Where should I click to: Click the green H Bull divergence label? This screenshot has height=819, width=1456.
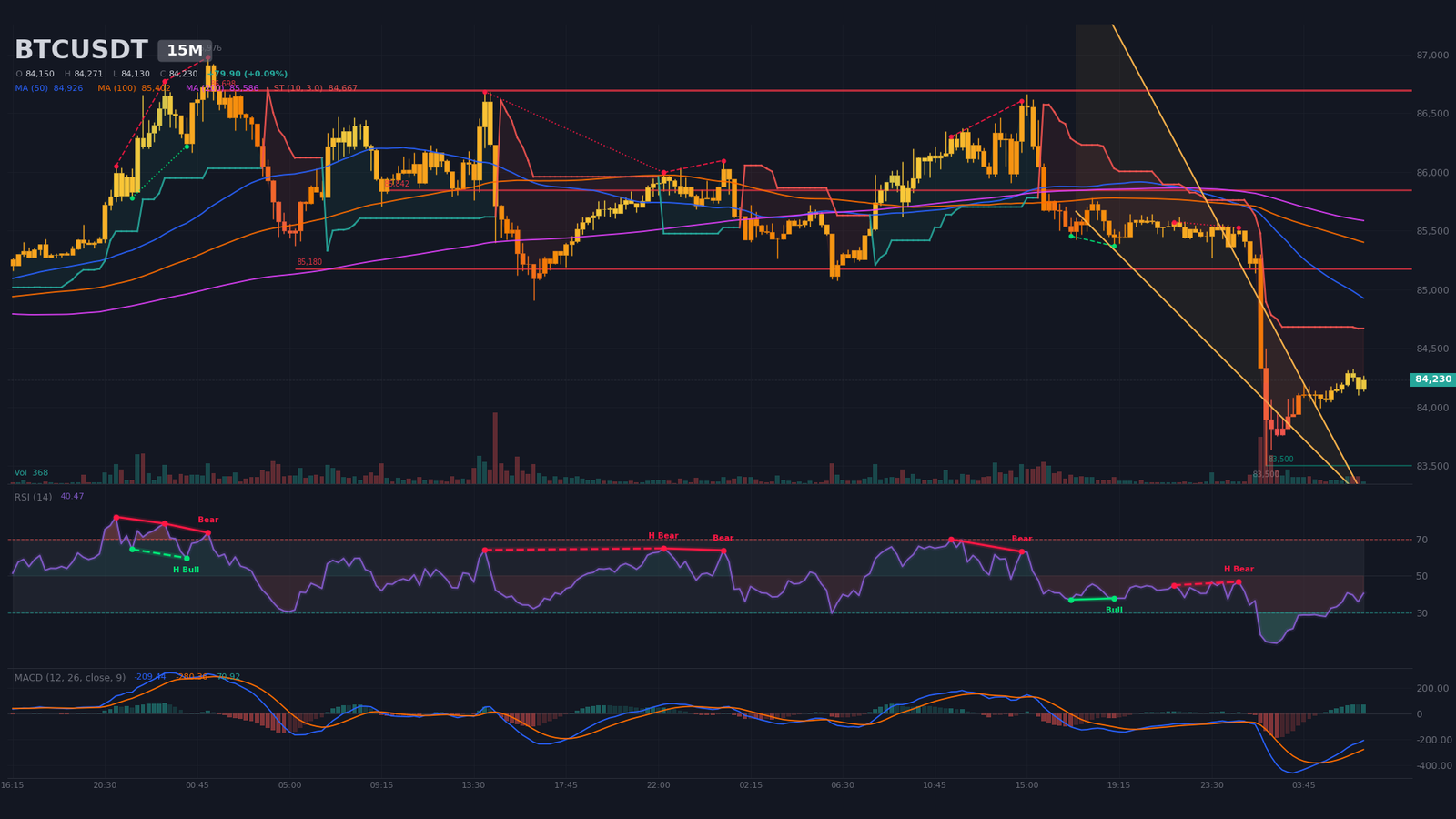tap(186, 571)
